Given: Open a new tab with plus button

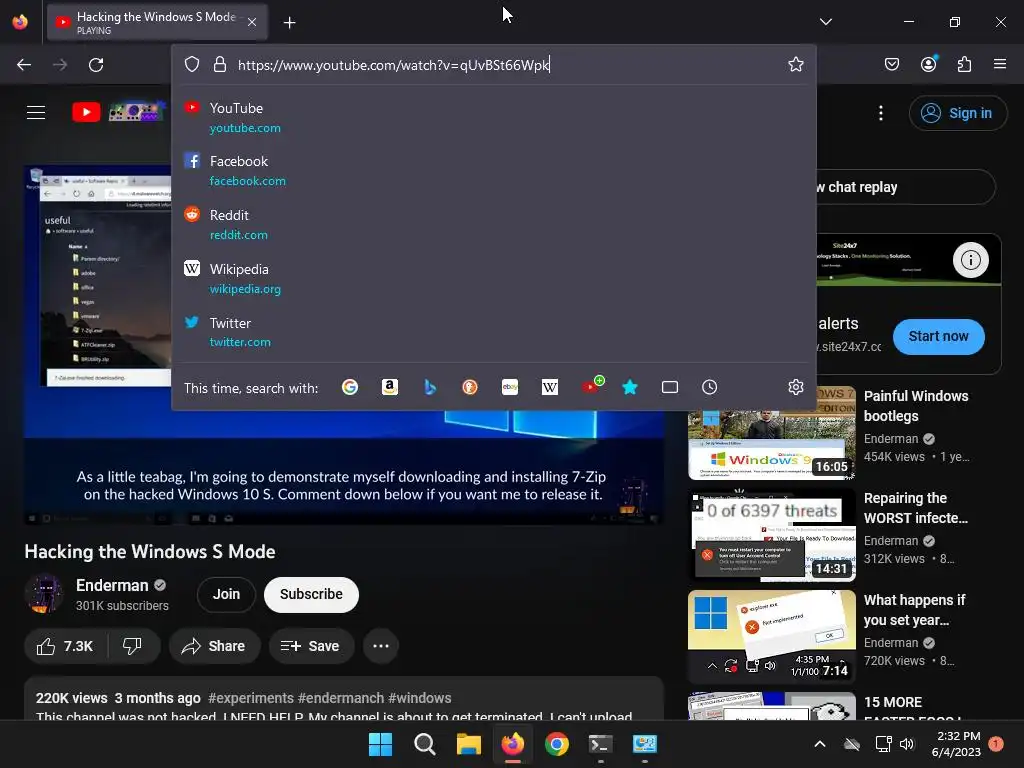Looking at the screenshot, I should 289,23.
